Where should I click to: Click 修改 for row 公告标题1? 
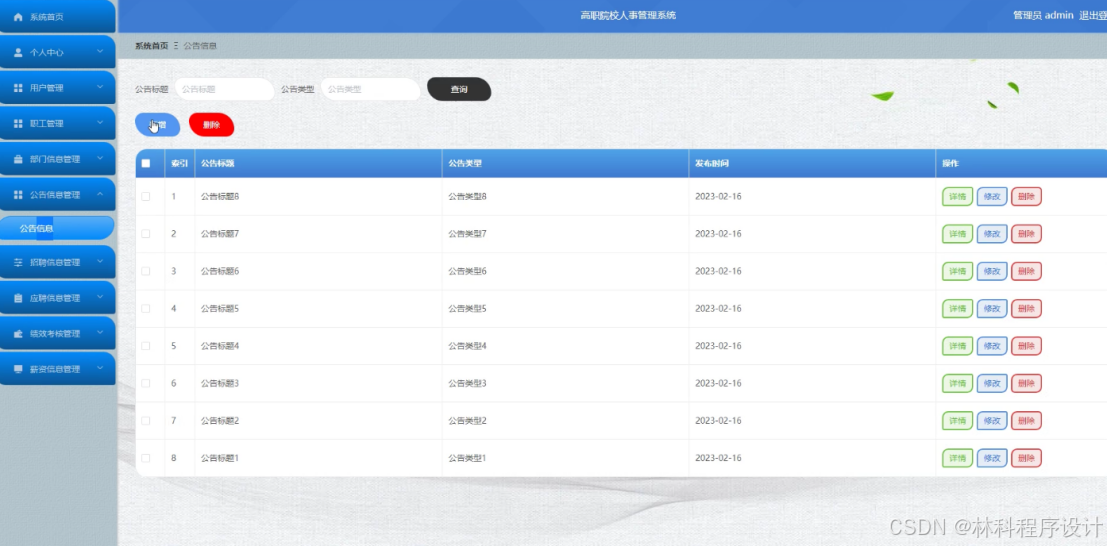pos(992,458)
